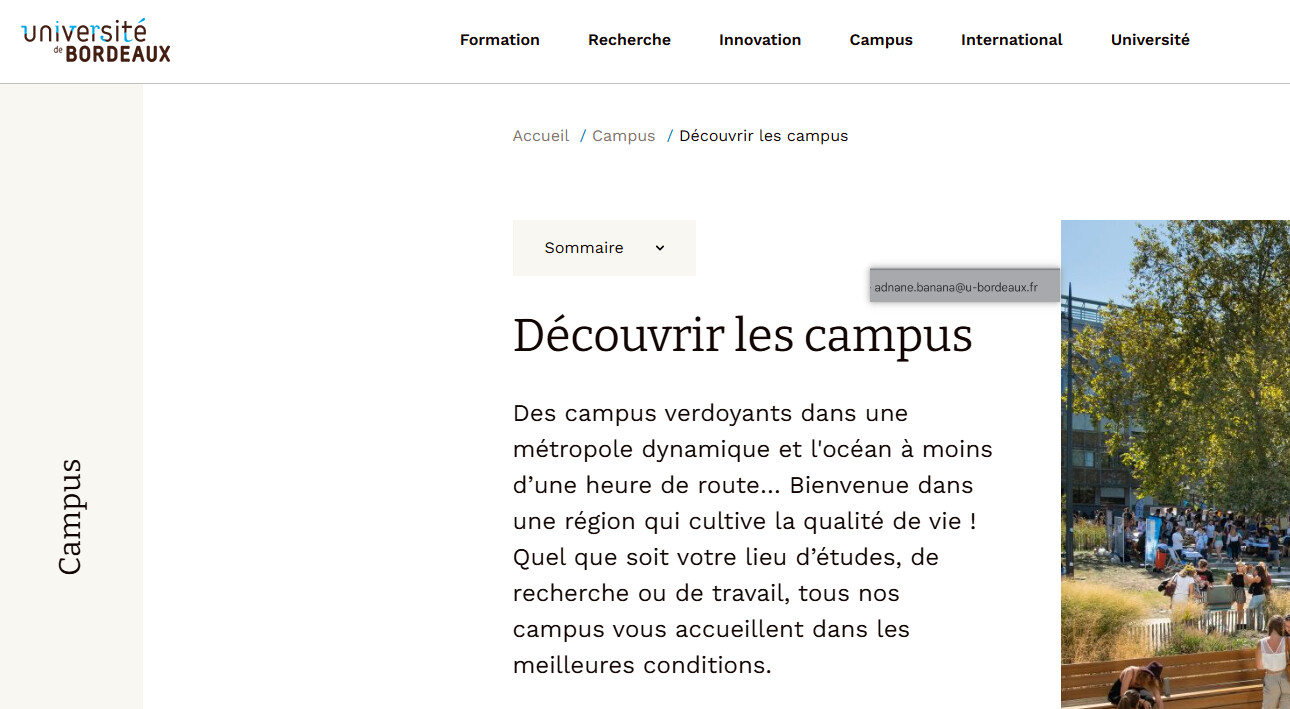Click the vertical Campus sidebar label

click(69, 517)
